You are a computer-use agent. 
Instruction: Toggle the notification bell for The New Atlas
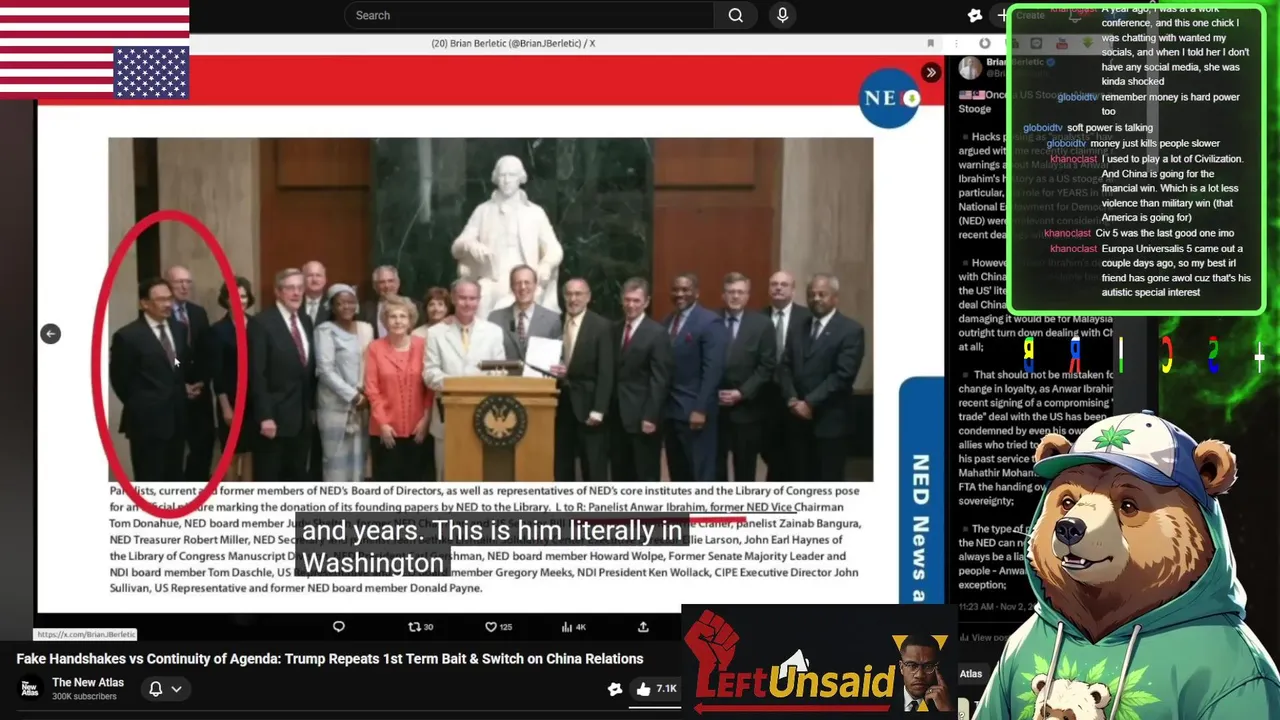(156, 688)
